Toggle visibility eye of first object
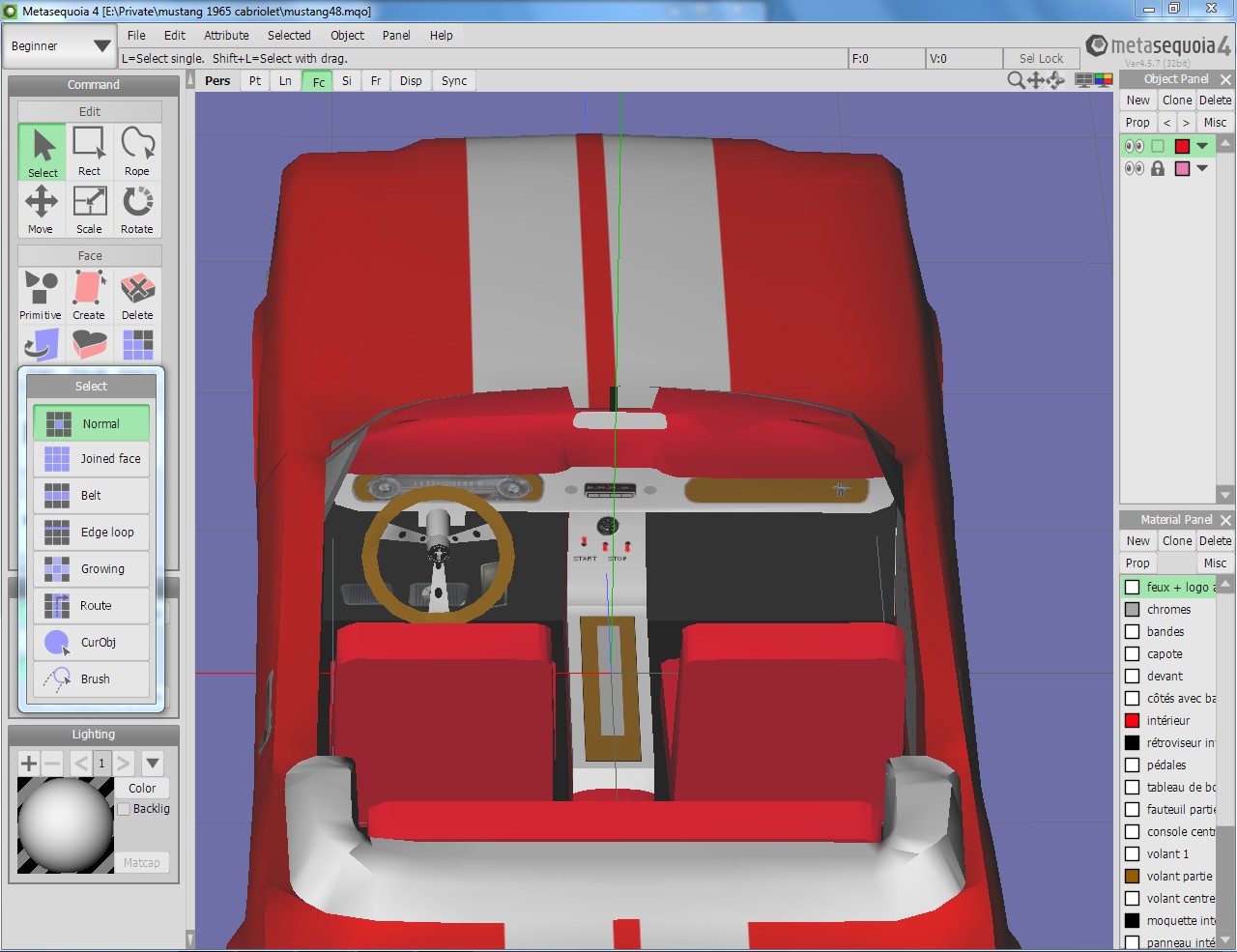This screenshot has width=1237, height=952. 1134,146
